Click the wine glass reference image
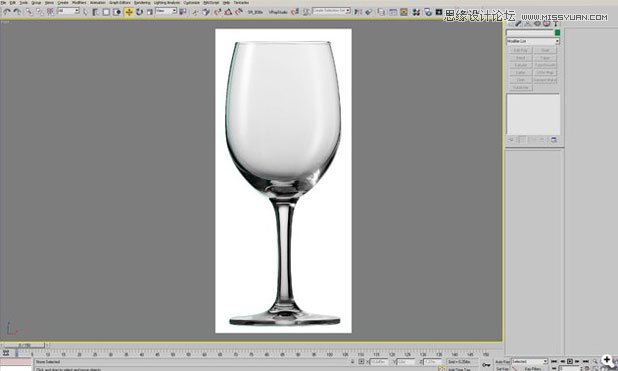Viewport: 618px width, 371px height. pyautogui.click(x=283, y=181)
